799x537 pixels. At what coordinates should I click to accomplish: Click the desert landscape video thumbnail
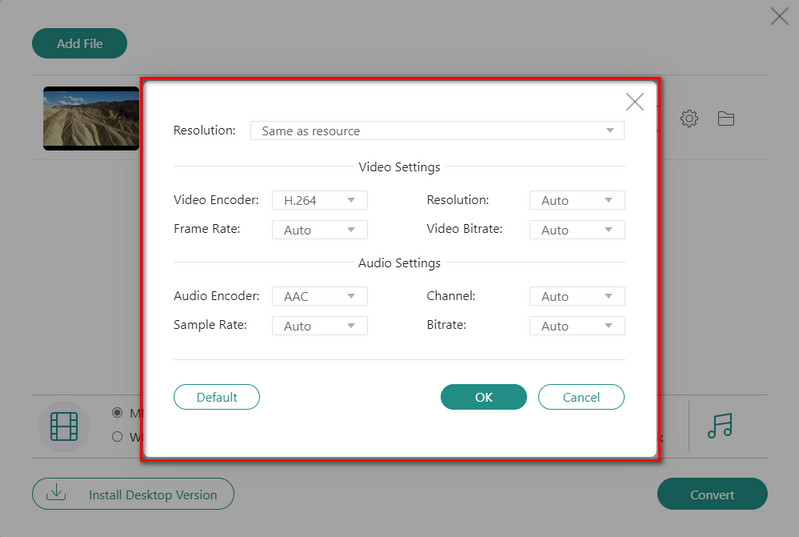click(91, 118)
